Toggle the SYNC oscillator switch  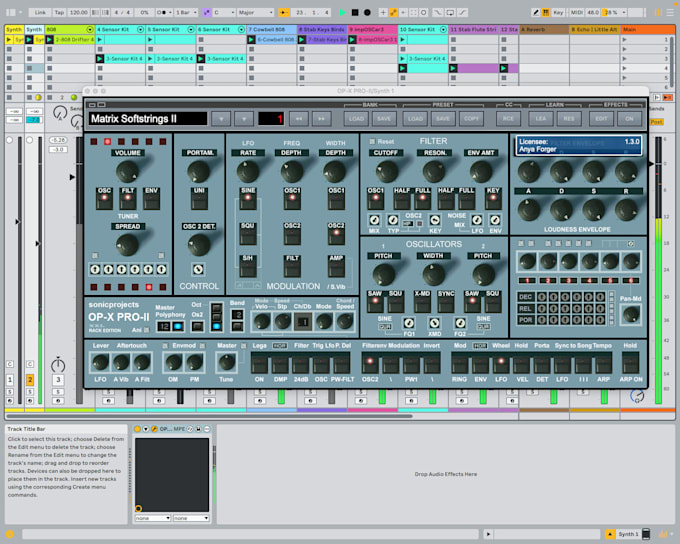tap(446, 301)
